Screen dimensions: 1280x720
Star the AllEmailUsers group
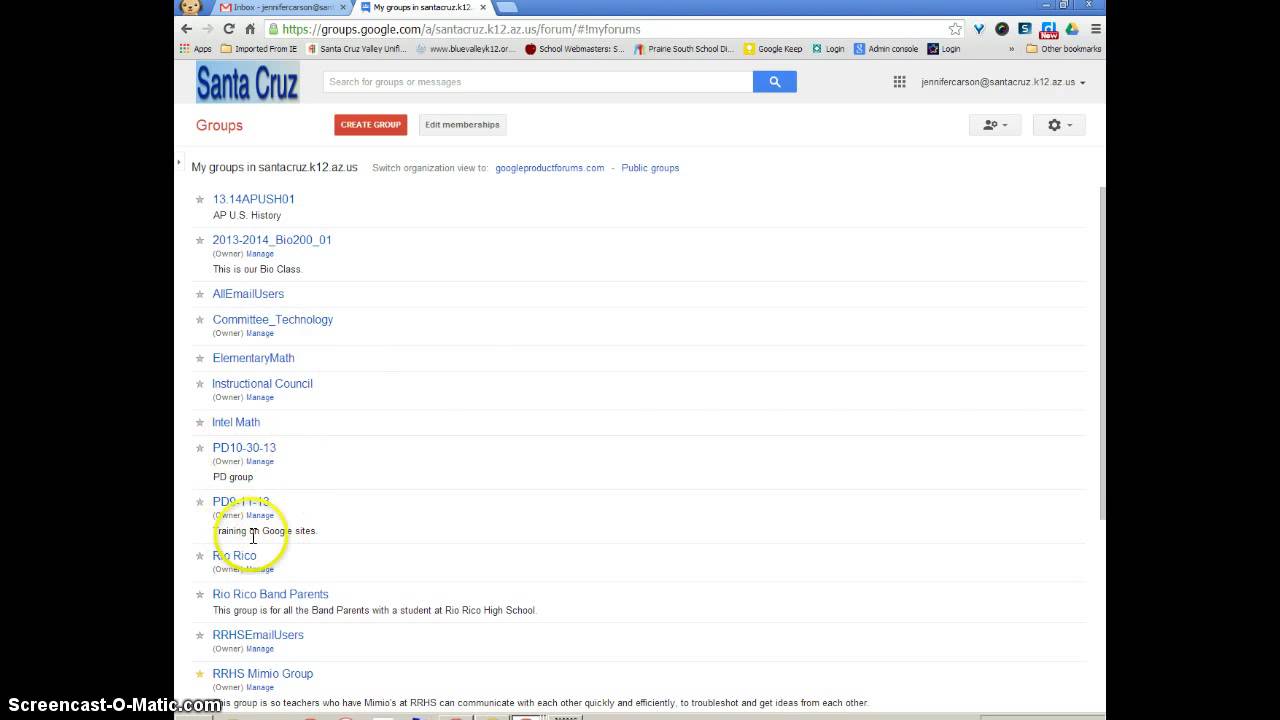click(199, 294)
